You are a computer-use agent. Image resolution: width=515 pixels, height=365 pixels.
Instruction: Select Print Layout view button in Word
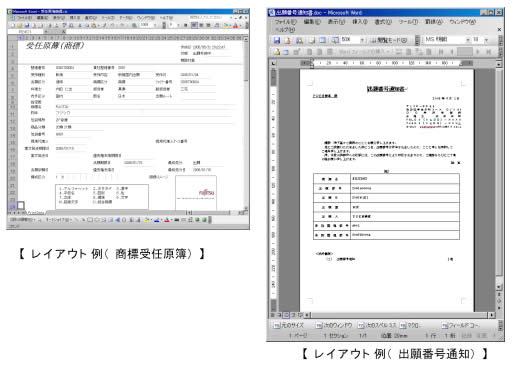286,315
